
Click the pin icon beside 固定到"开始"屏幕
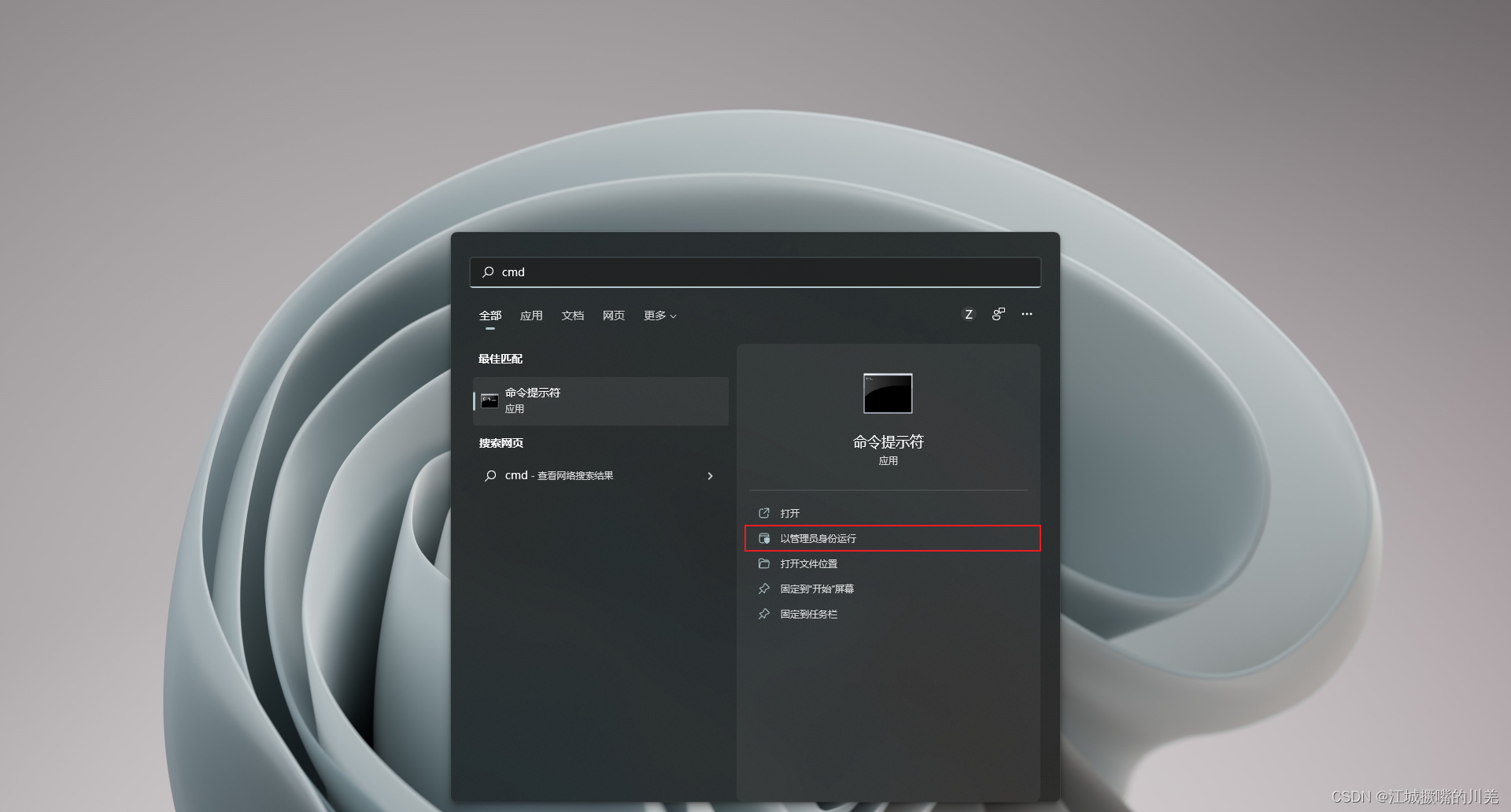(763, 589)
